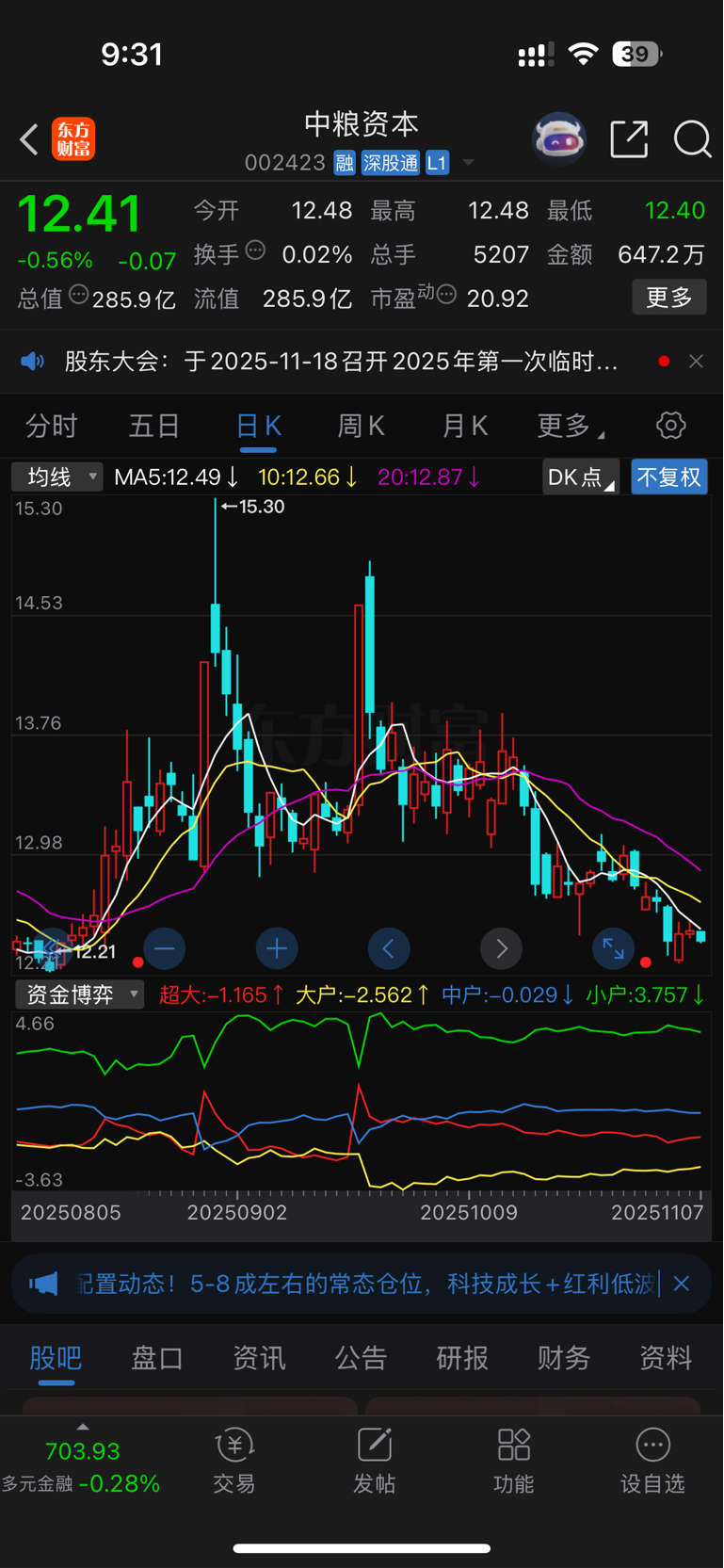Tap the MA5:12.49 indicator value
The width and height of the screenshot is (724, 1568).
[176, 477]
